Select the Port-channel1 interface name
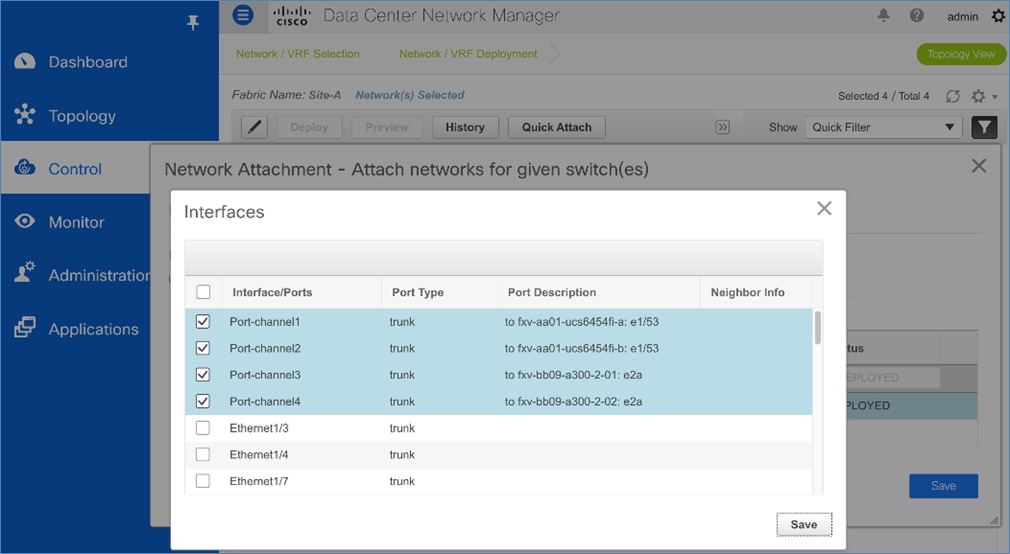The height and width of the screenshot is (554, 1010). [x=265, y=321]
